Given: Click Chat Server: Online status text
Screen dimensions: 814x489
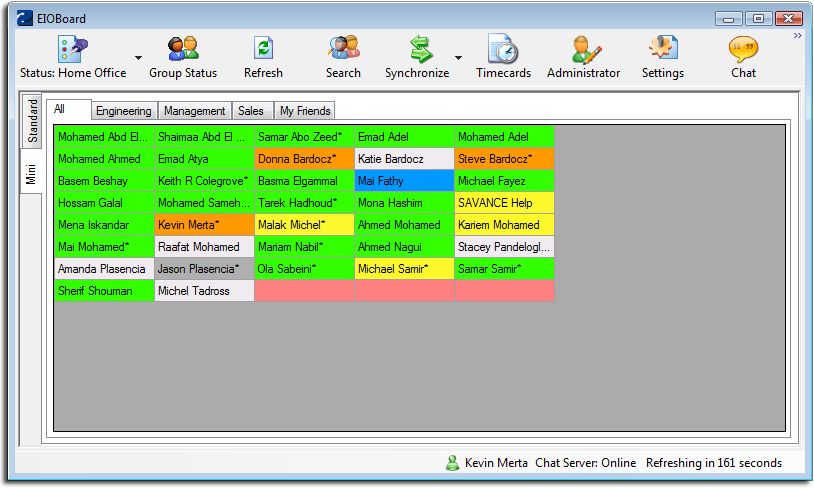Looking at the screenshot, I should [x=586, y=463].
